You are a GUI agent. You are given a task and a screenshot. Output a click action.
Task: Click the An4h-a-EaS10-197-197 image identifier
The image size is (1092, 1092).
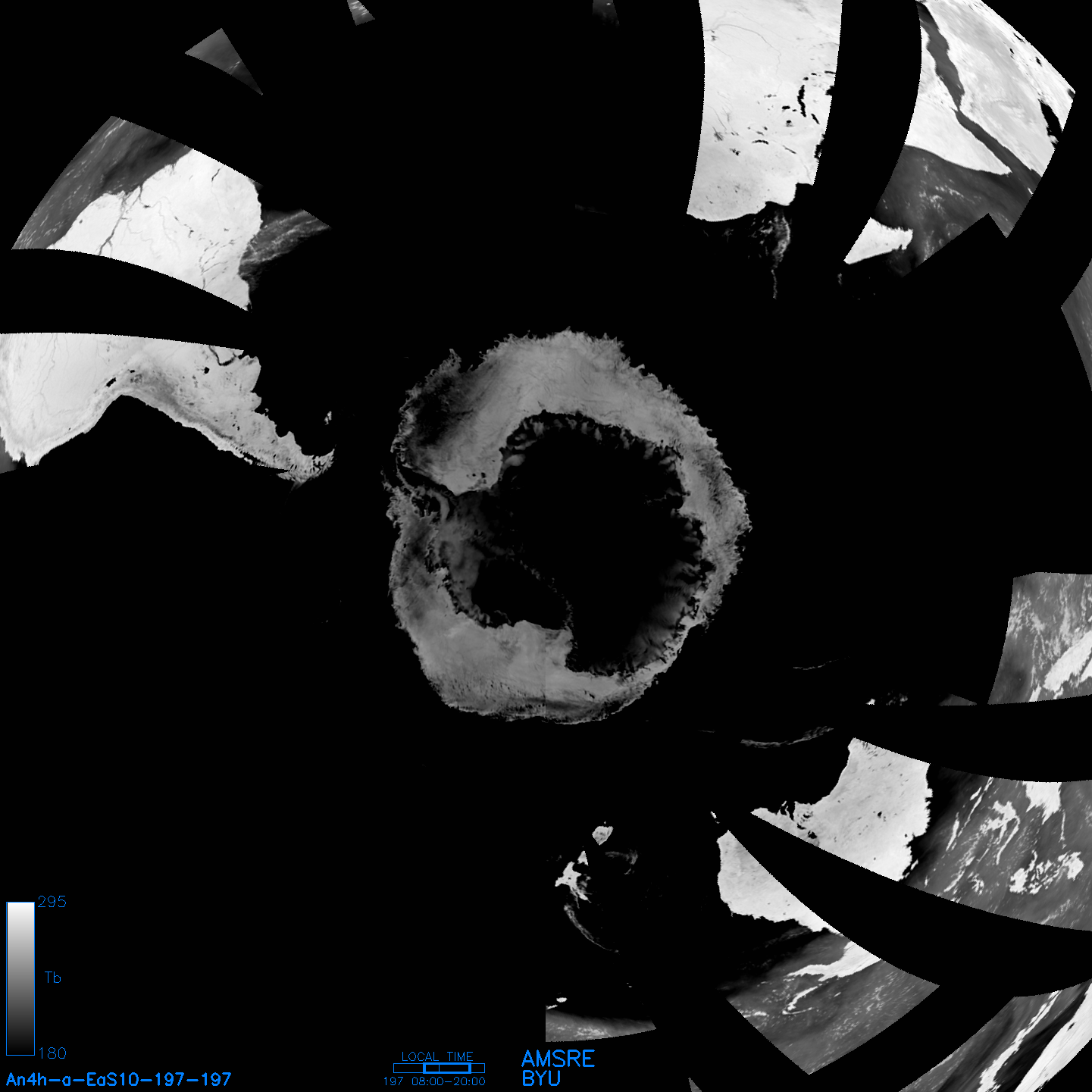tap(118, 1079)
